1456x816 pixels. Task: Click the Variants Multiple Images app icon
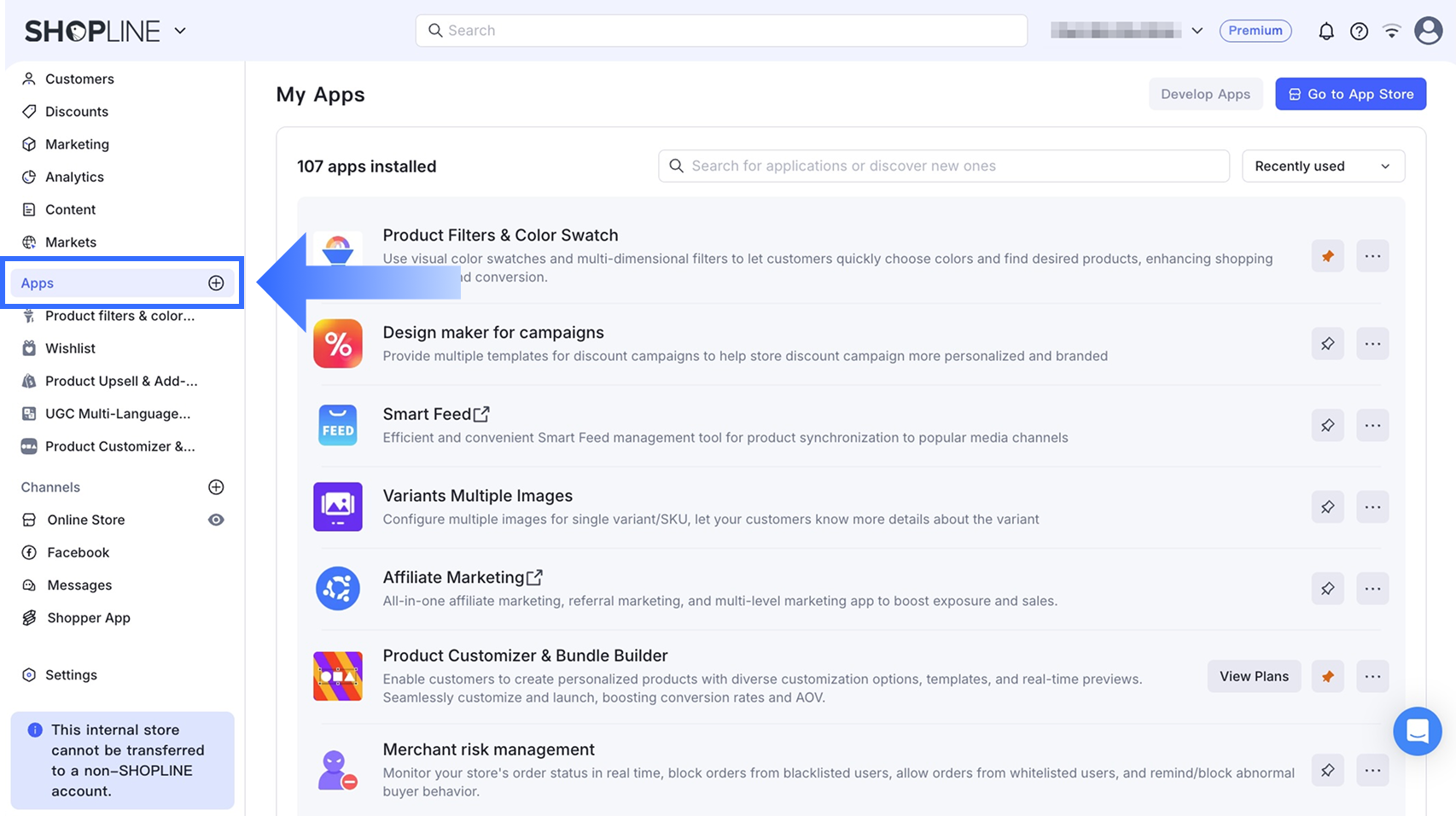(338, 507)
